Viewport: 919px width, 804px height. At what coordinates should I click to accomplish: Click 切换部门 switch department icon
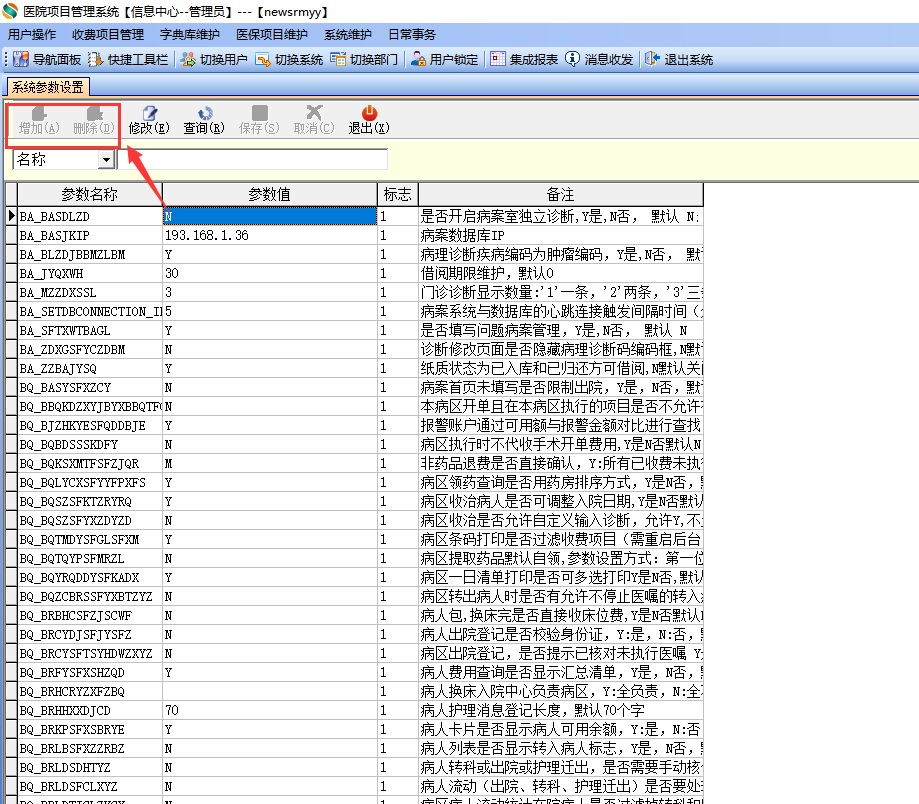(x=364, y=59)
